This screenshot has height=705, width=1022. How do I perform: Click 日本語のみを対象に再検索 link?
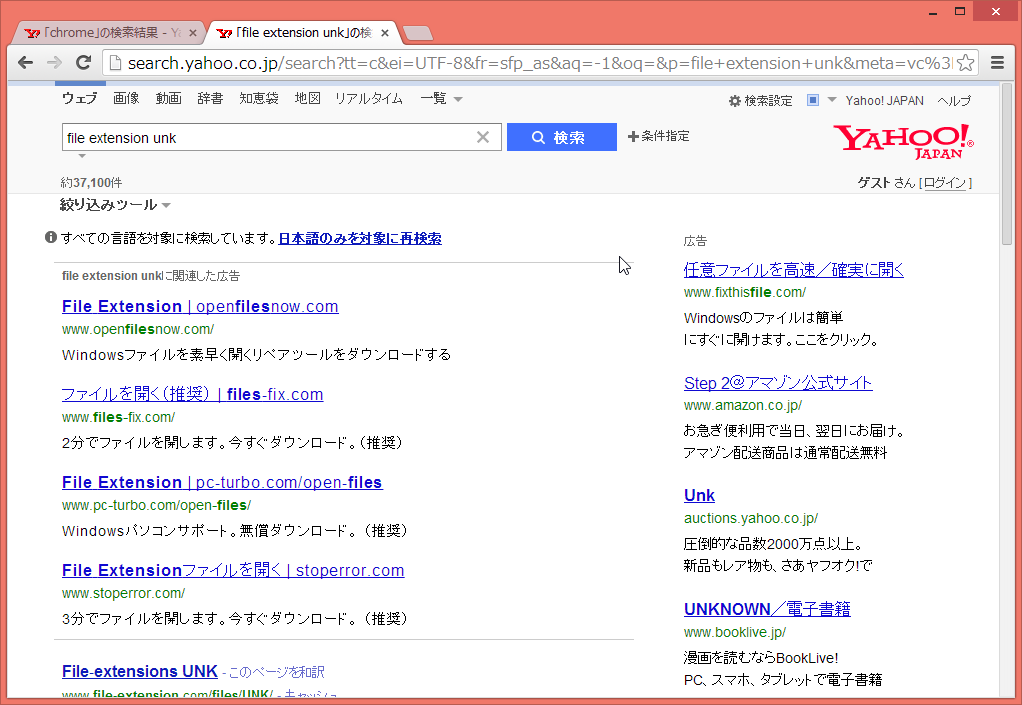tap(360, 238)
